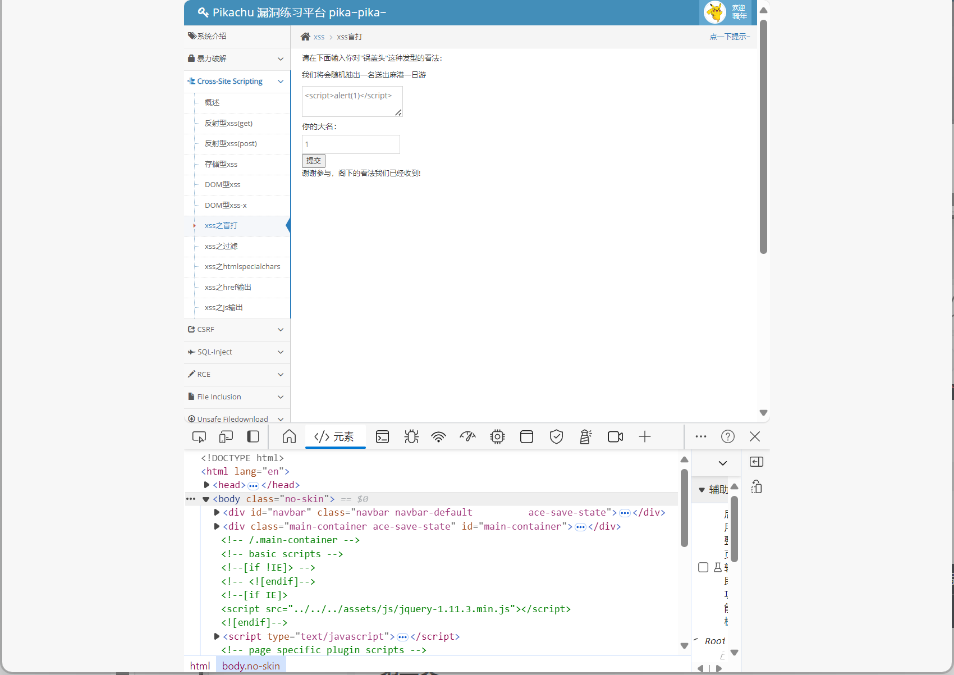Open the DevTools Welcome home tab
954x675 pixels.
pos(290,436)
